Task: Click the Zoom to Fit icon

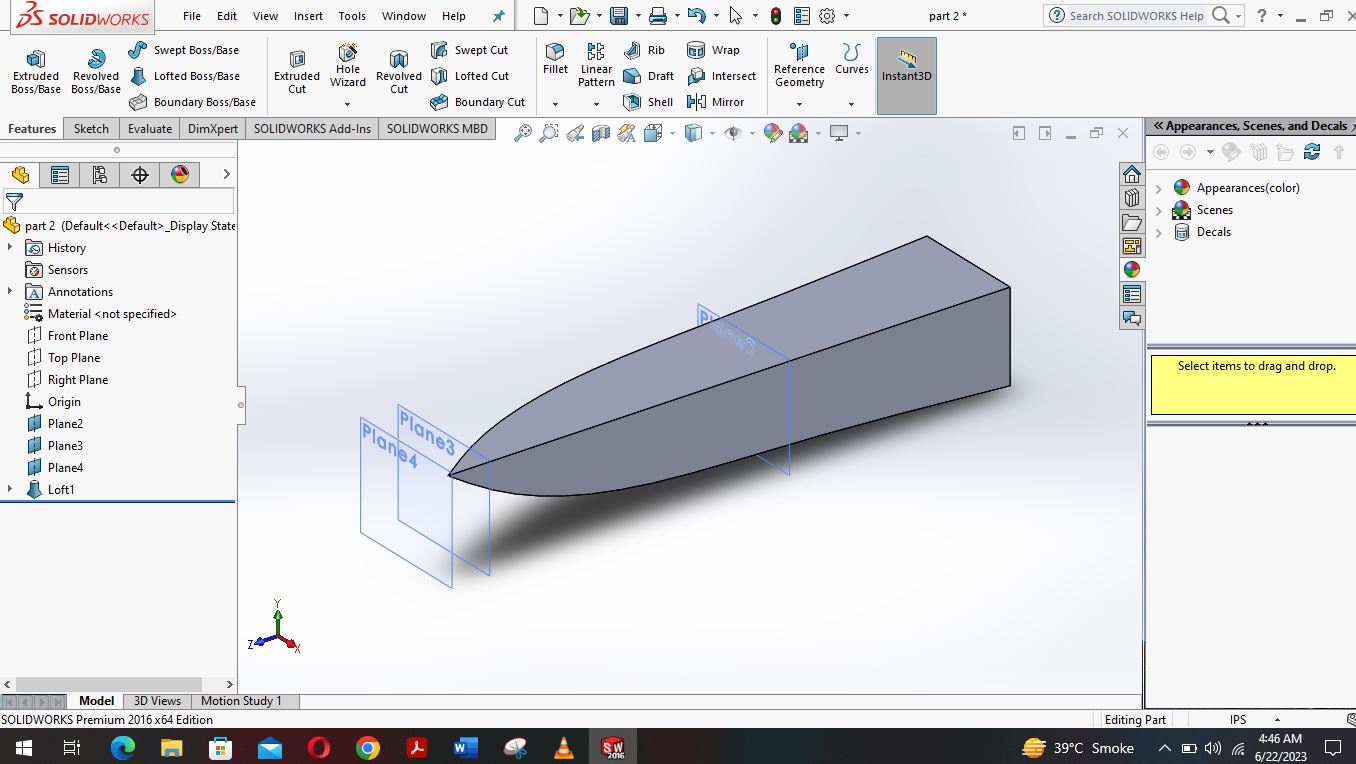Action: tap(523, 133)
